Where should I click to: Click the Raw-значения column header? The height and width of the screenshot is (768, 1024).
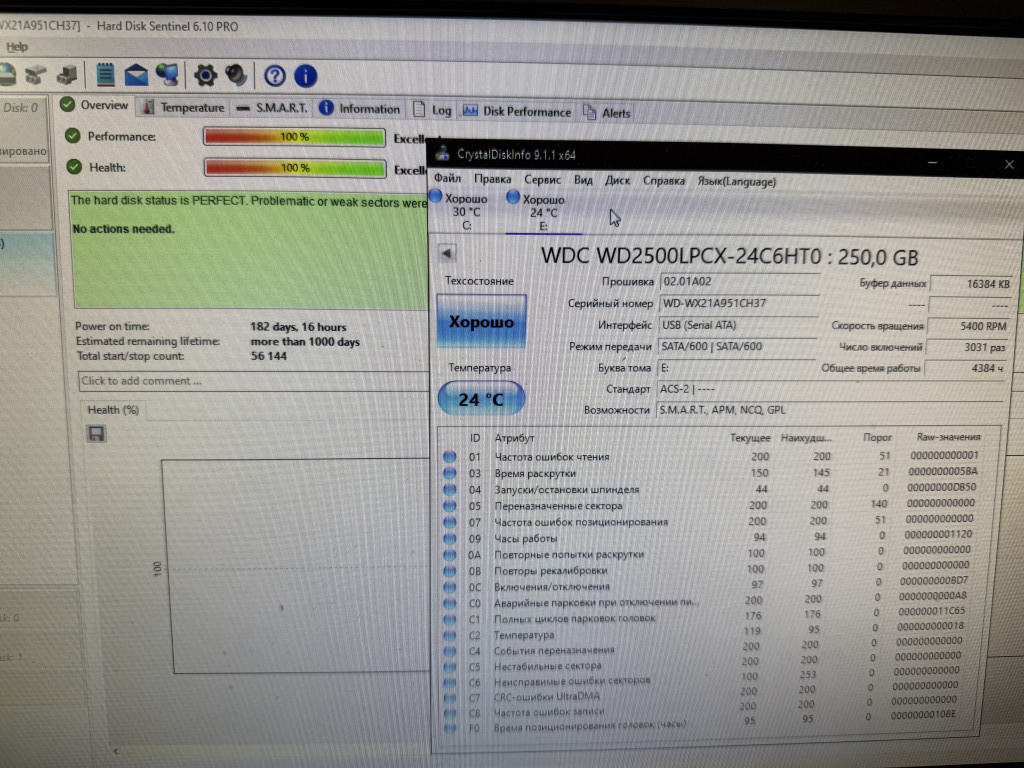948,437
